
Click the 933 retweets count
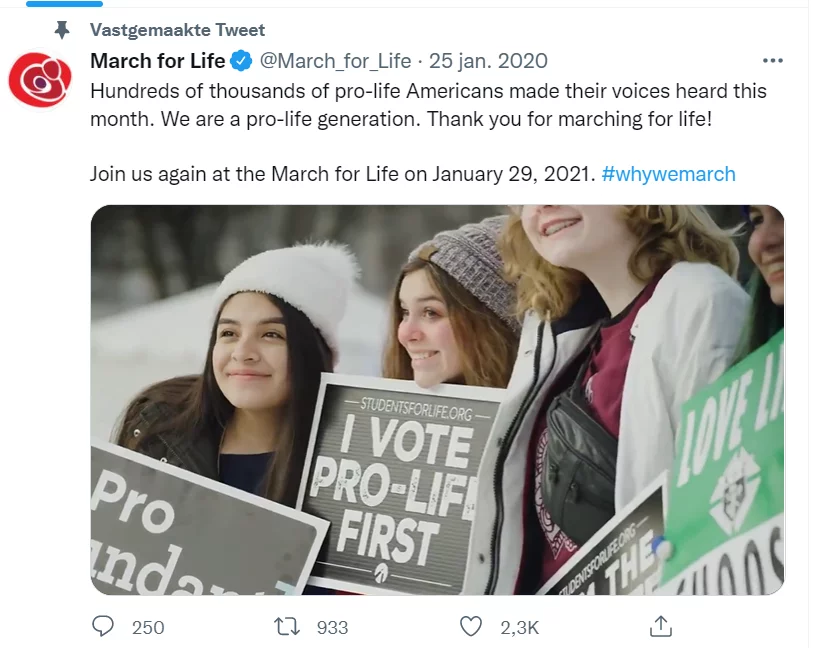click(x=332, y=627)
